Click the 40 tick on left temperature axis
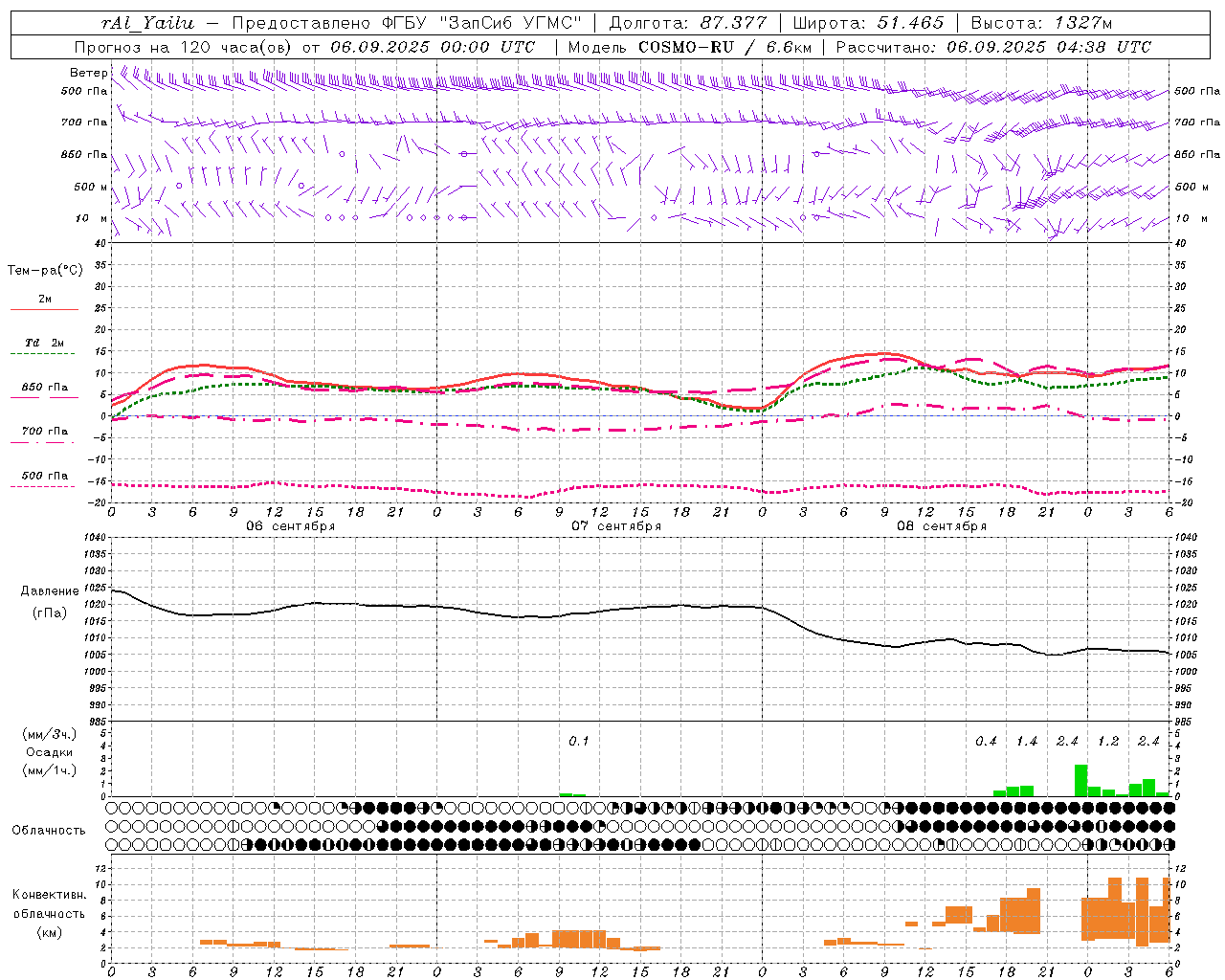The image size is (1225, 980). (101, 243)
